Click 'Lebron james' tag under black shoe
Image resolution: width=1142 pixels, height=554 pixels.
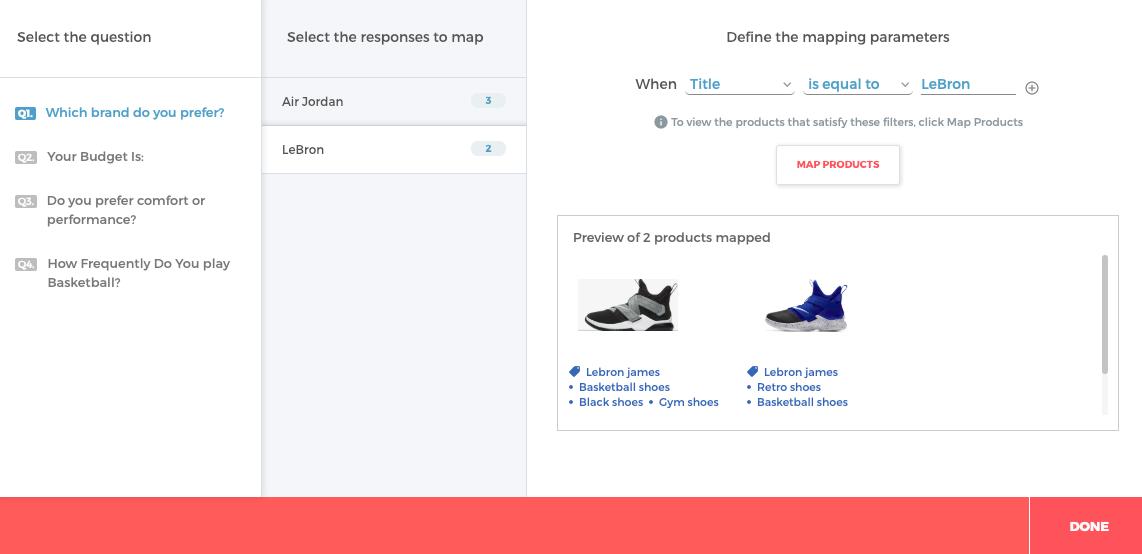click(623, 372)
